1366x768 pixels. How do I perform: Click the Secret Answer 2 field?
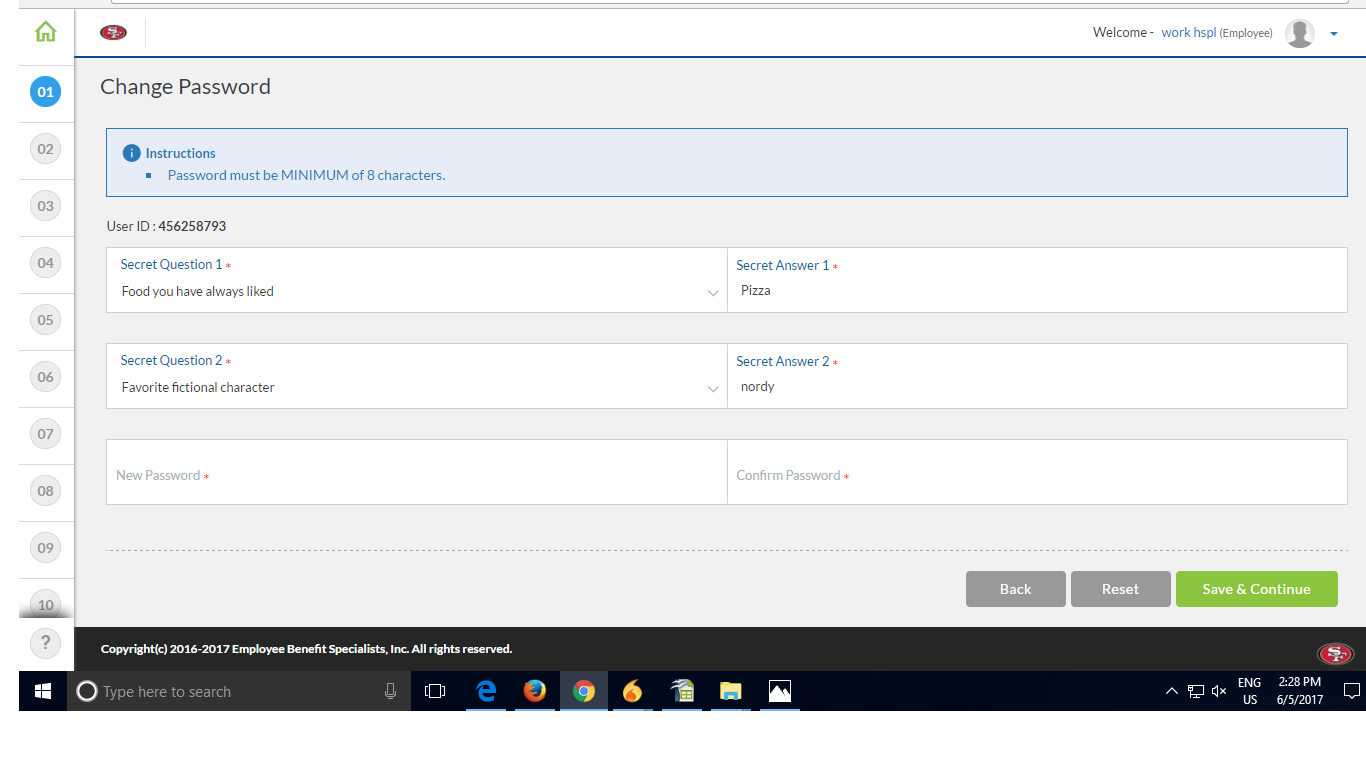(1037, 376)
